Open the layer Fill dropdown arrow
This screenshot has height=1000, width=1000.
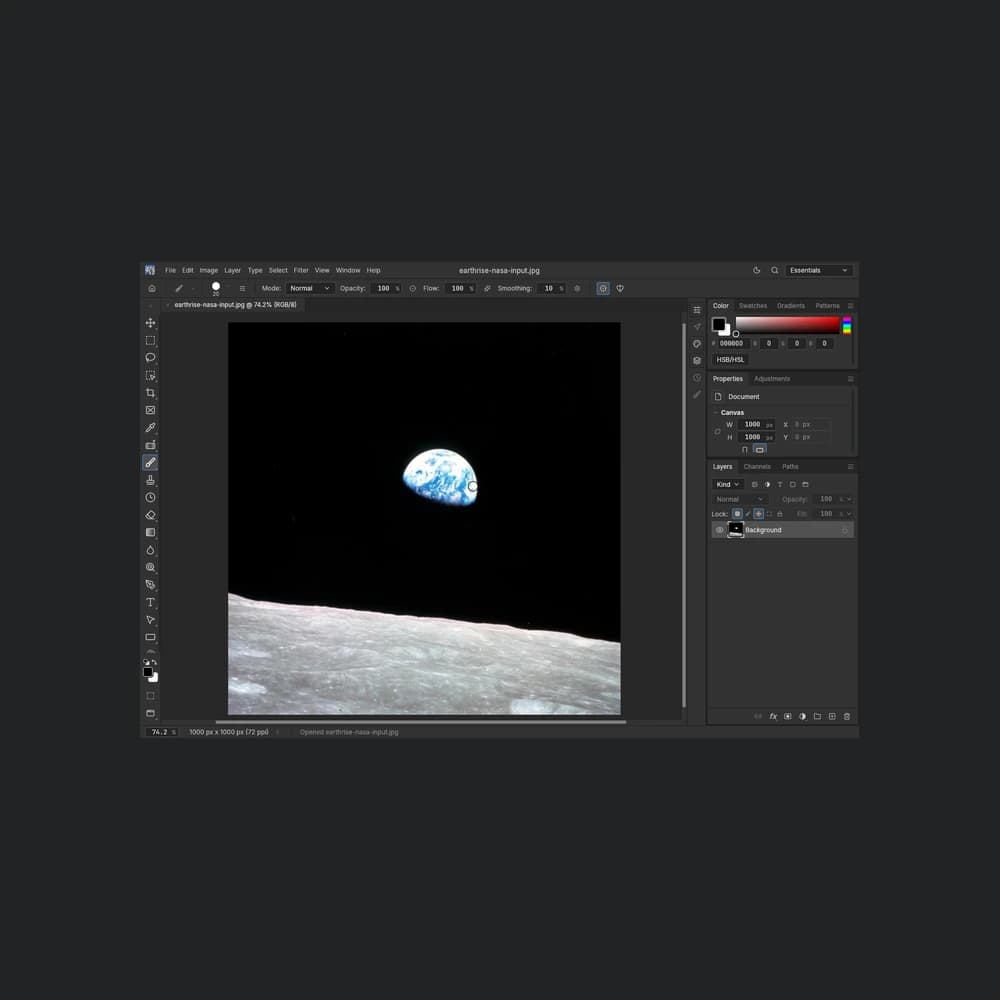point(849,514)
